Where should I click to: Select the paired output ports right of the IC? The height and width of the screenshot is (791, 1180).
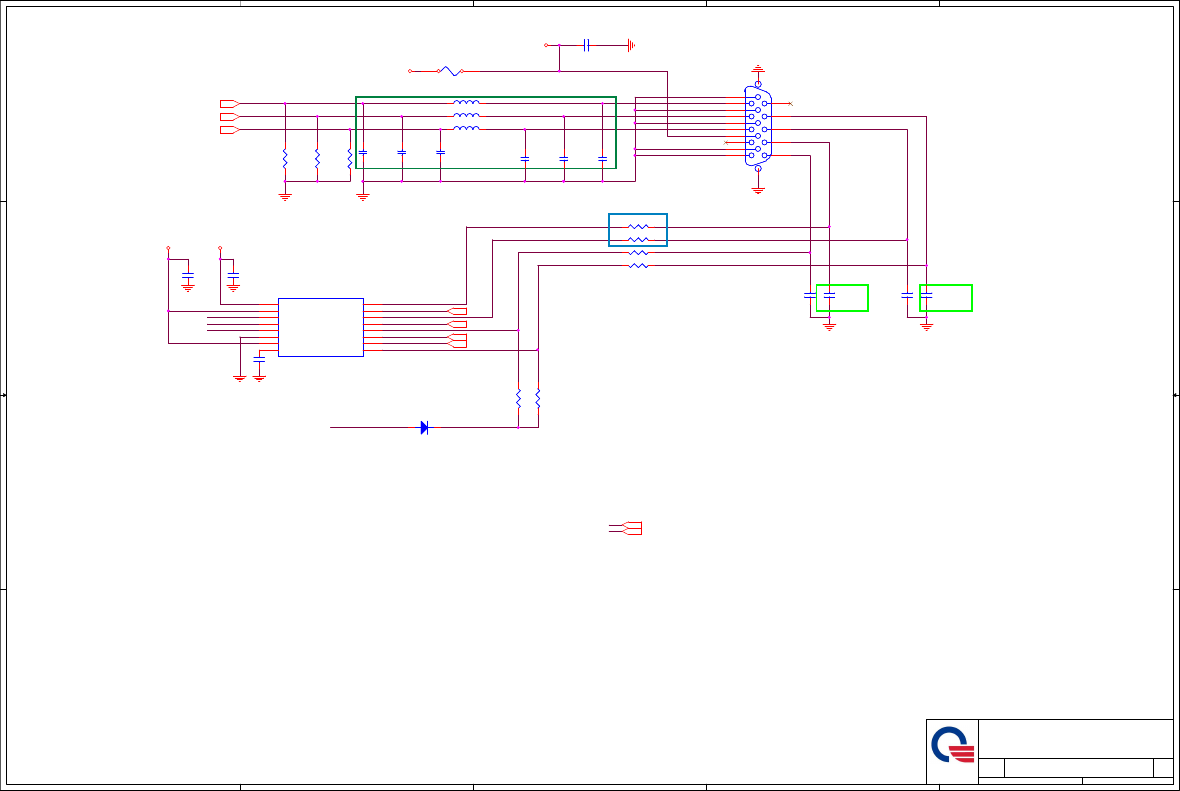(457, 340)
